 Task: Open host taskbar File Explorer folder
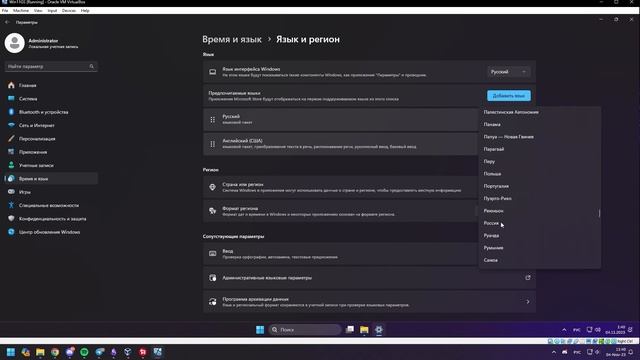pos(40,352)
